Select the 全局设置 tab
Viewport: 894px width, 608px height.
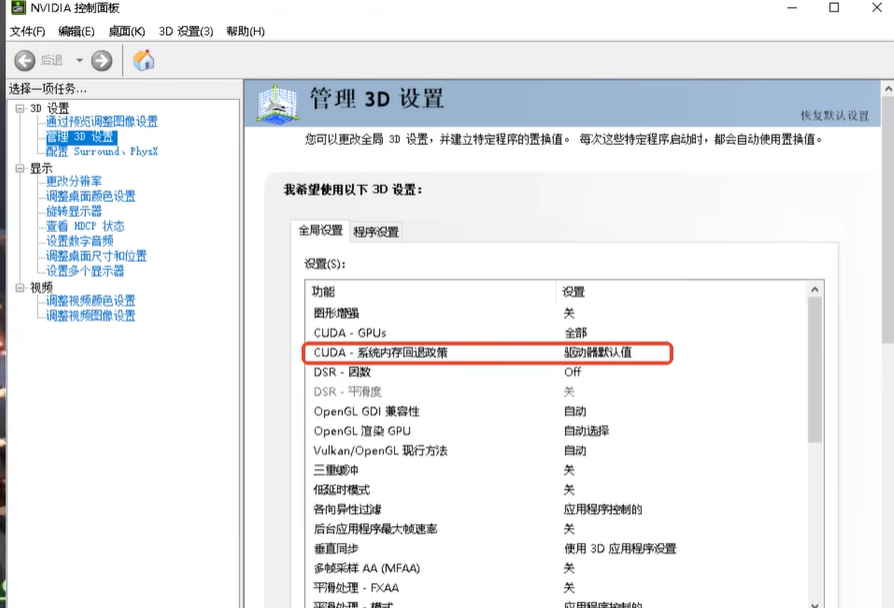pos(320,231)
